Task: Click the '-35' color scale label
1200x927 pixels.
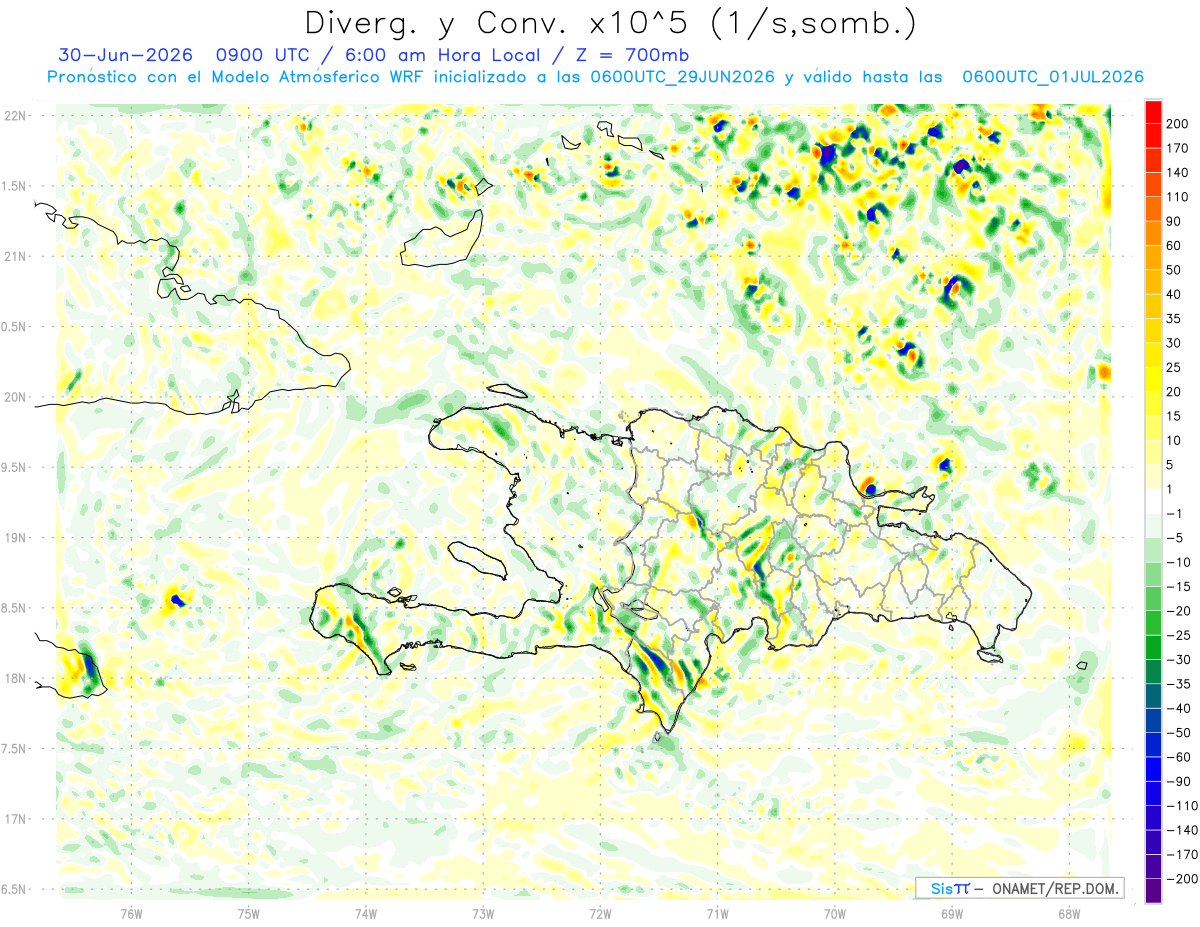Action: tap(1178, 684)
